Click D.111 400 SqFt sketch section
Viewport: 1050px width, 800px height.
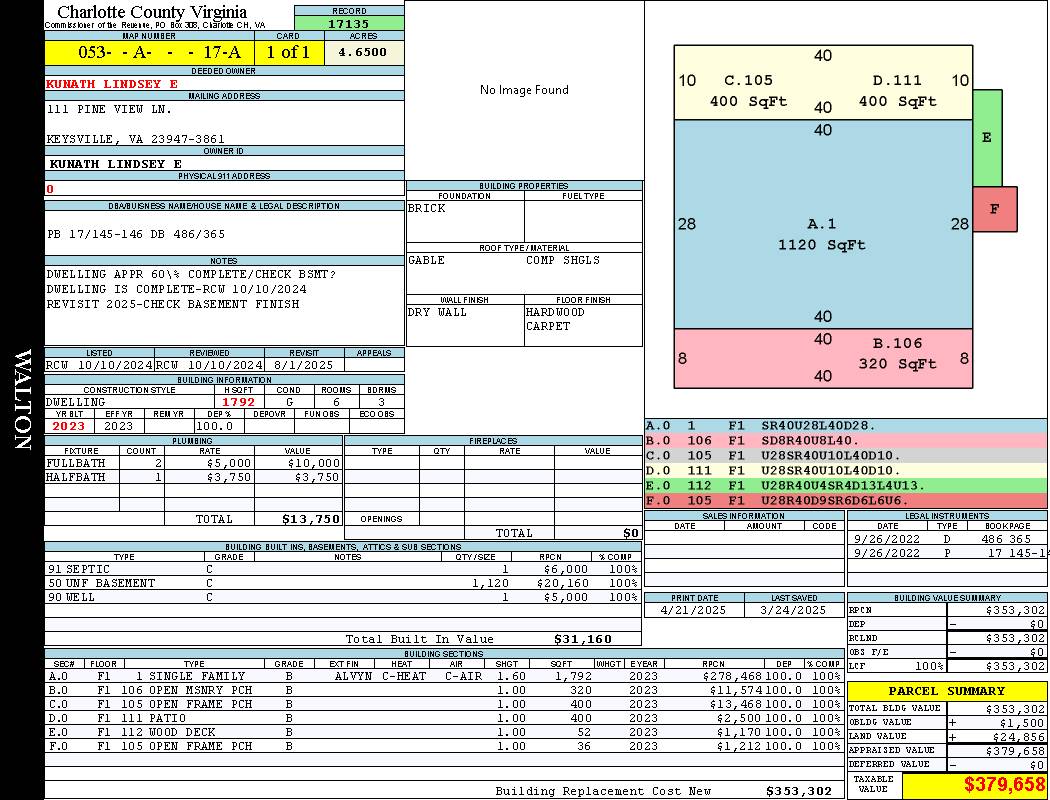point(897,90)
